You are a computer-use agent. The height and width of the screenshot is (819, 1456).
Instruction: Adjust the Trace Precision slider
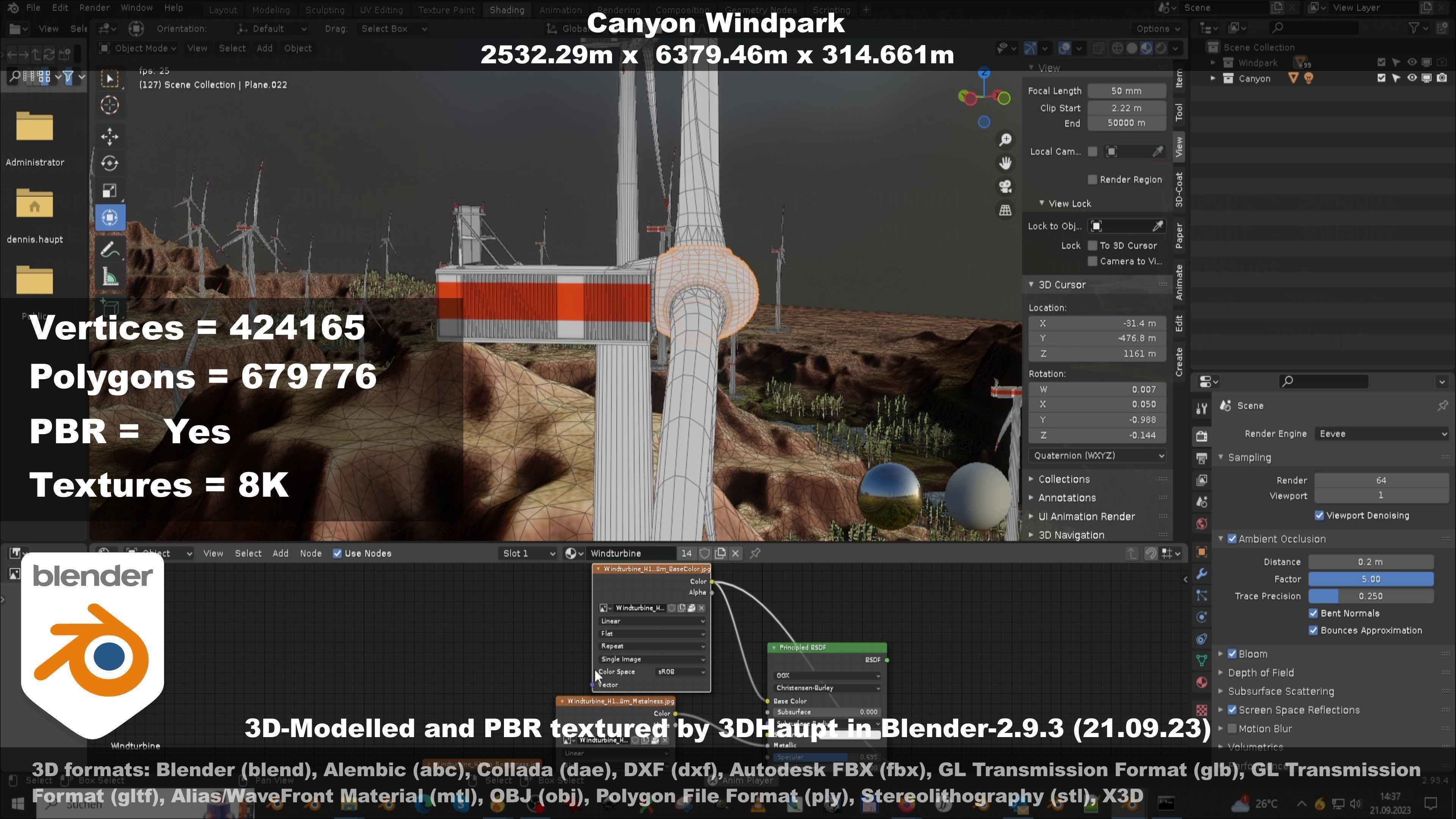(1371, 596)
